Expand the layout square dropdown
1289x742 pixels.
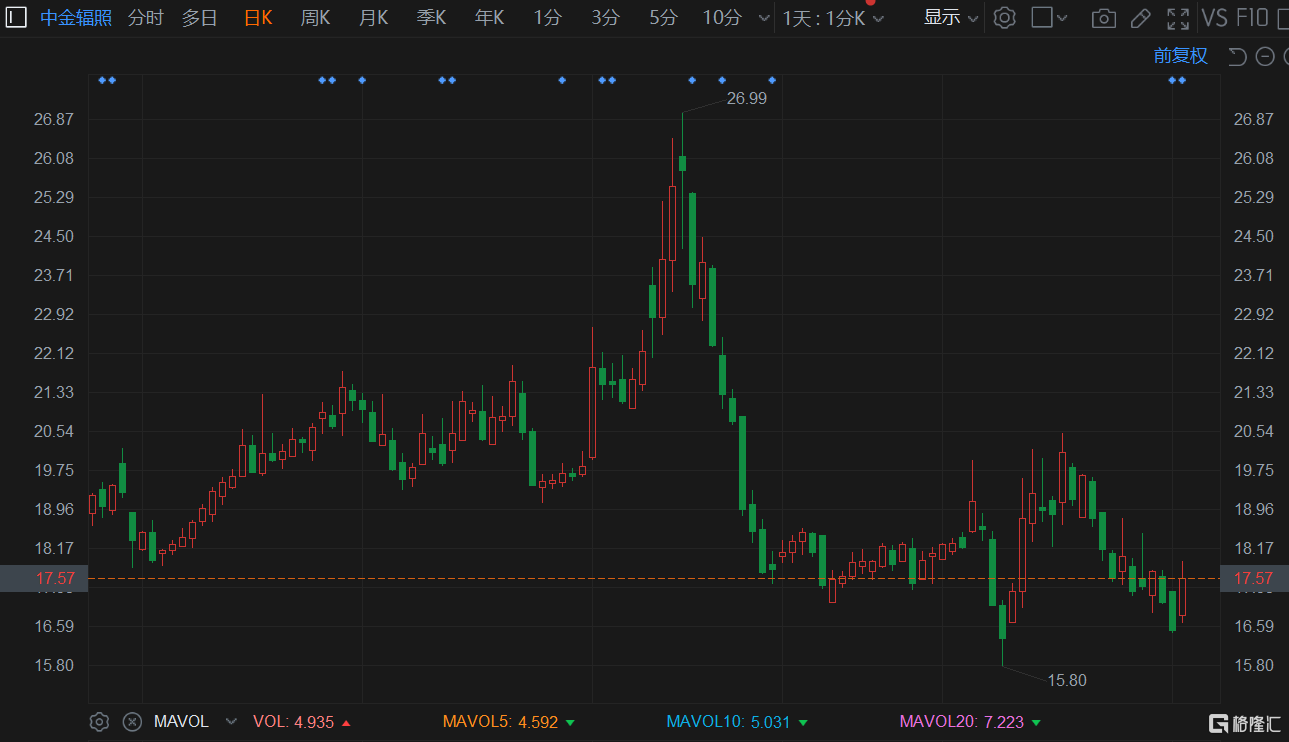[1049, 17]
